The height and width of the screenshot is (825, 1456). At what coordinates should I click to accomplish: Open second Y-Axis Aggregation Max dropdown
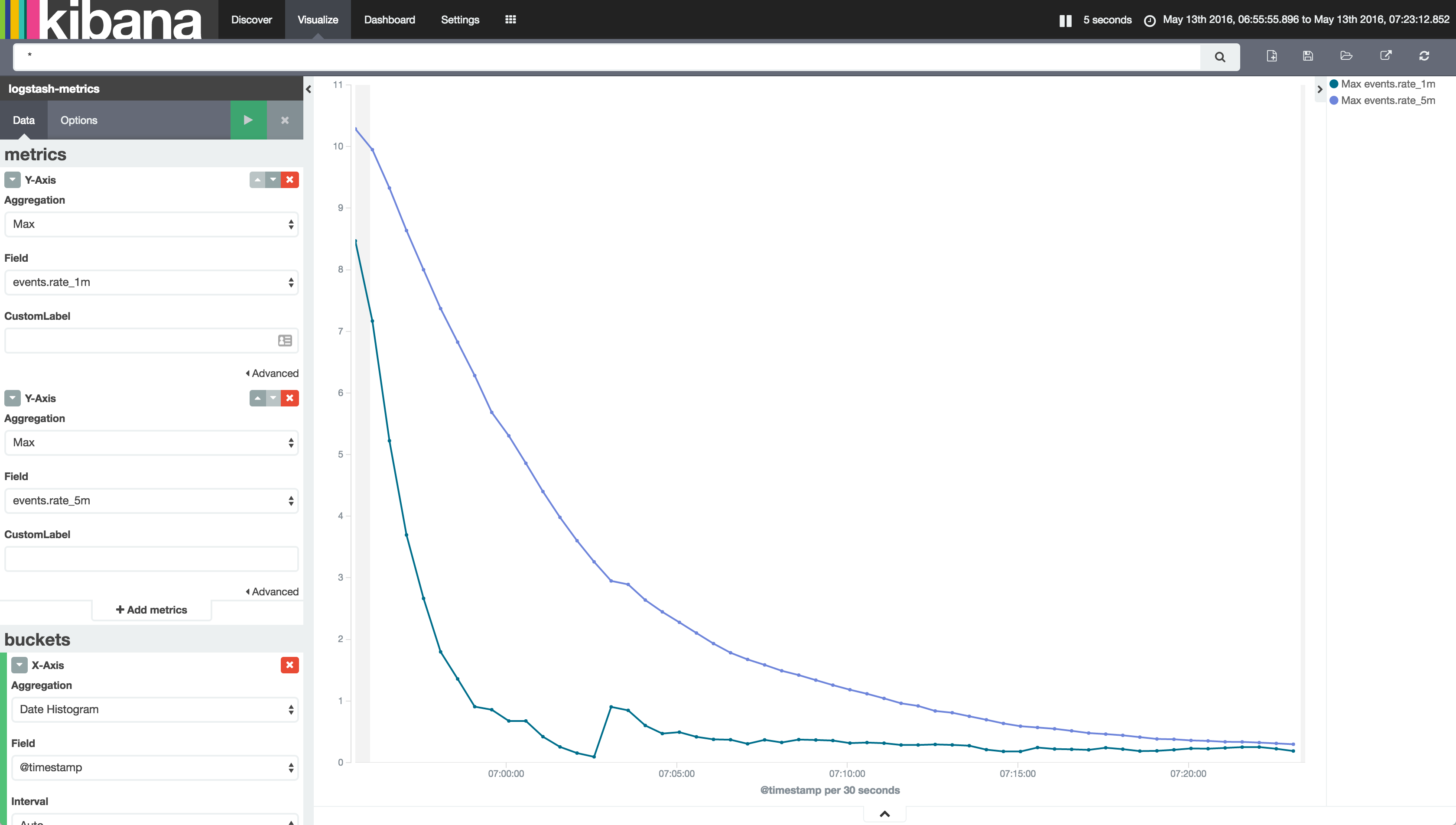(151, 442)
